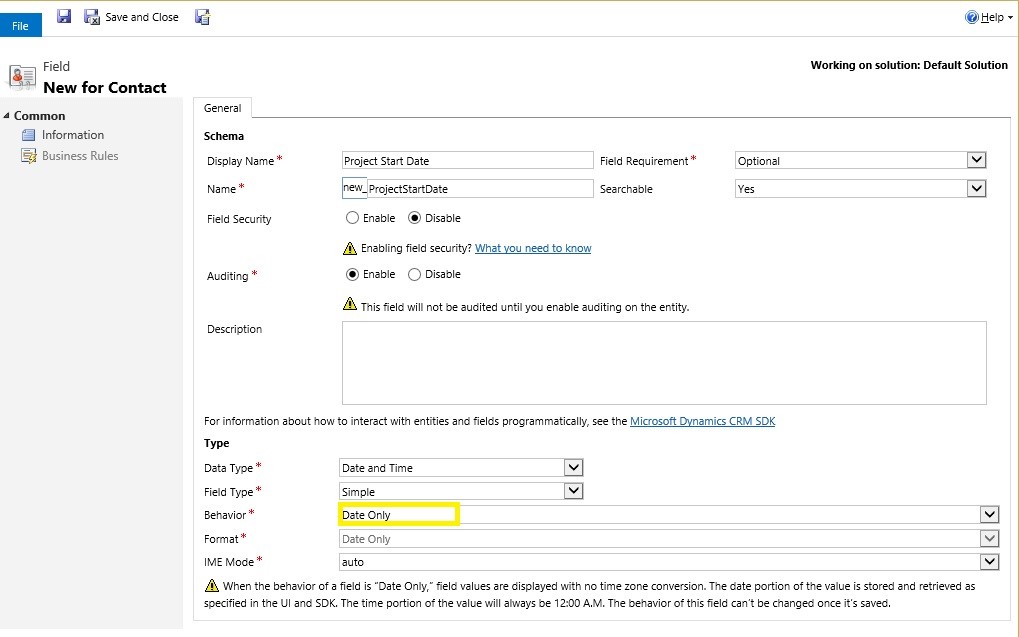Click the Business Rules icon in sidebar
The width and height of the screenshot is (1019, 637).
29,156
